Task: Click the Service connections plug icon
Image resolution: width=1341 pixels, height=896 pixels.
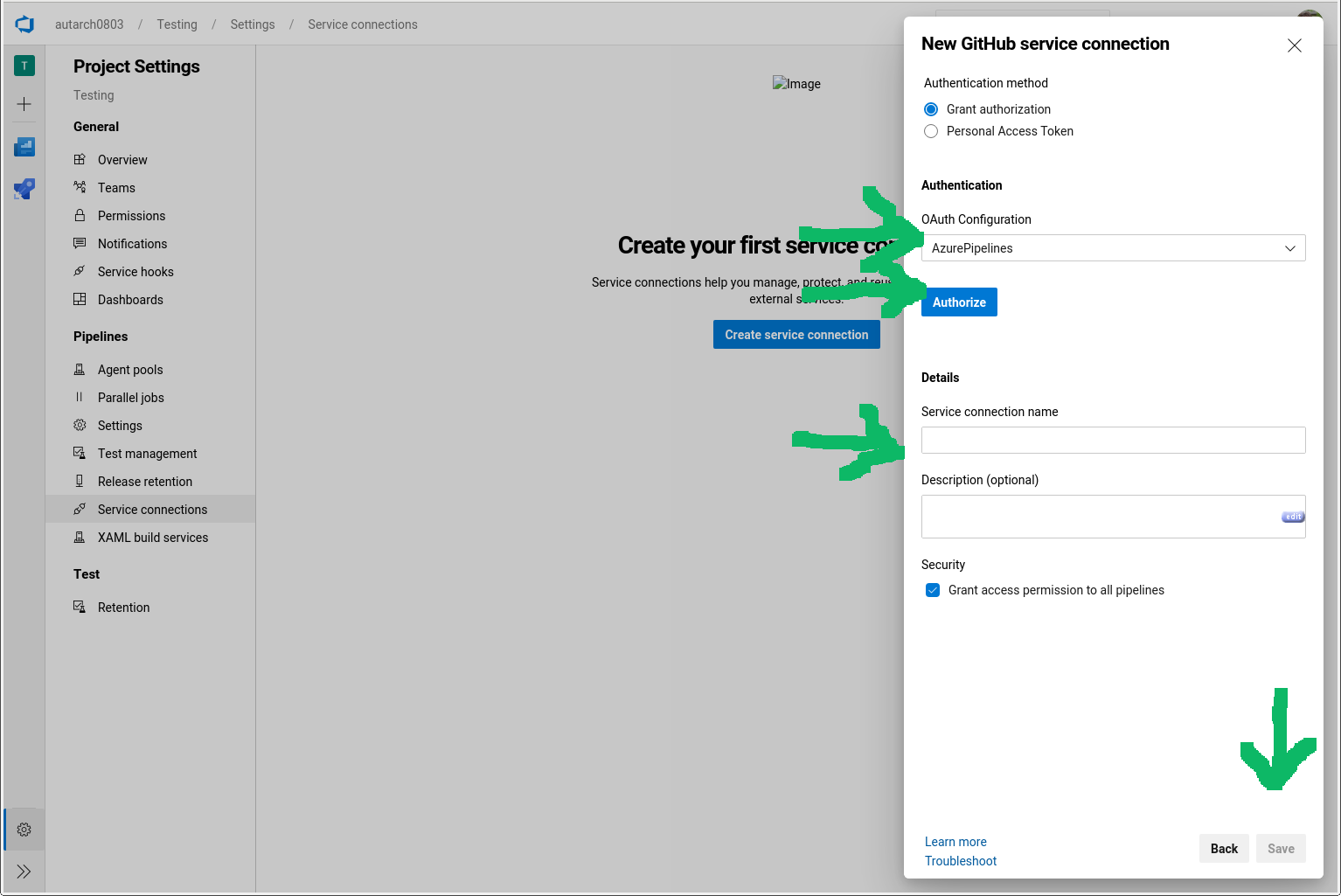Action: 80,509
